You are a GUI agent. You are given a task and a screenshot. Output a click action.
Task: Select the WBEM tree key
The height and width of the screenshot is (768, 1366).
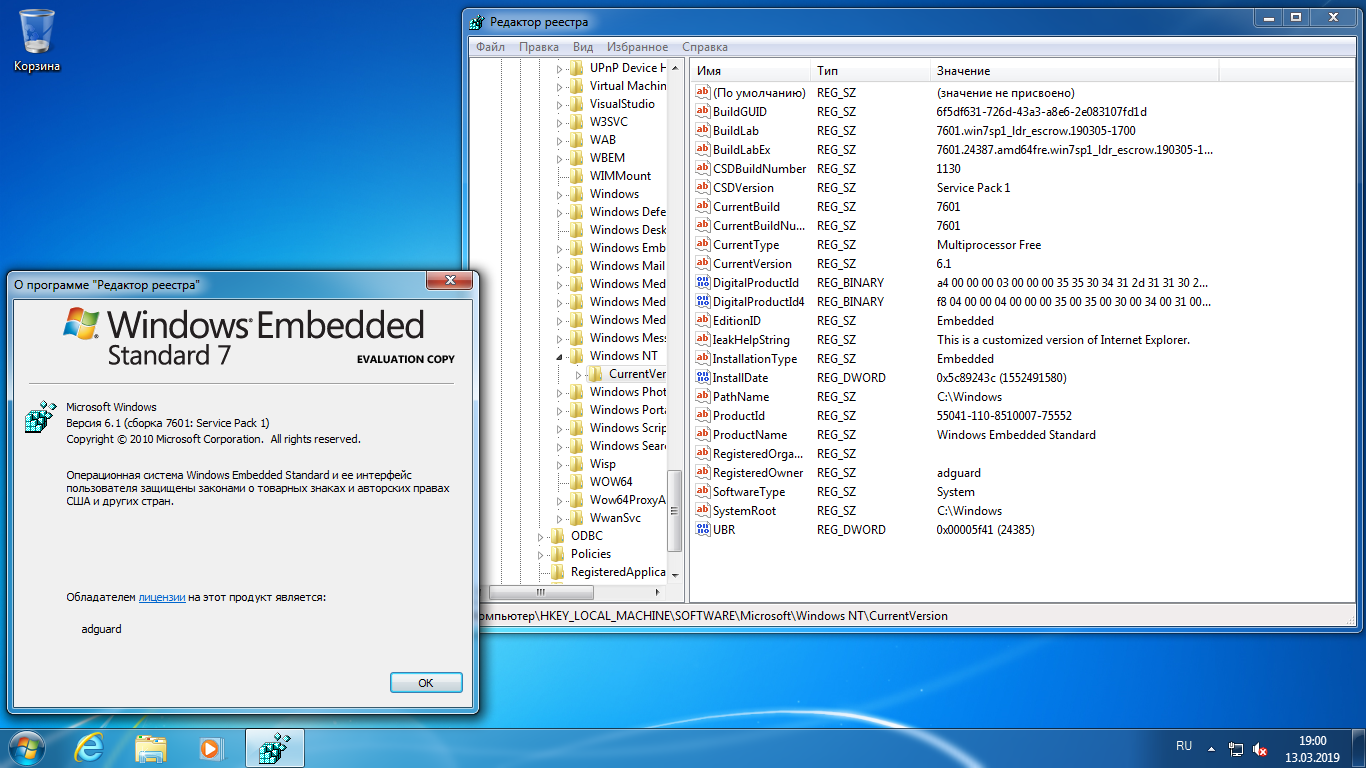[x=607, y=158]
